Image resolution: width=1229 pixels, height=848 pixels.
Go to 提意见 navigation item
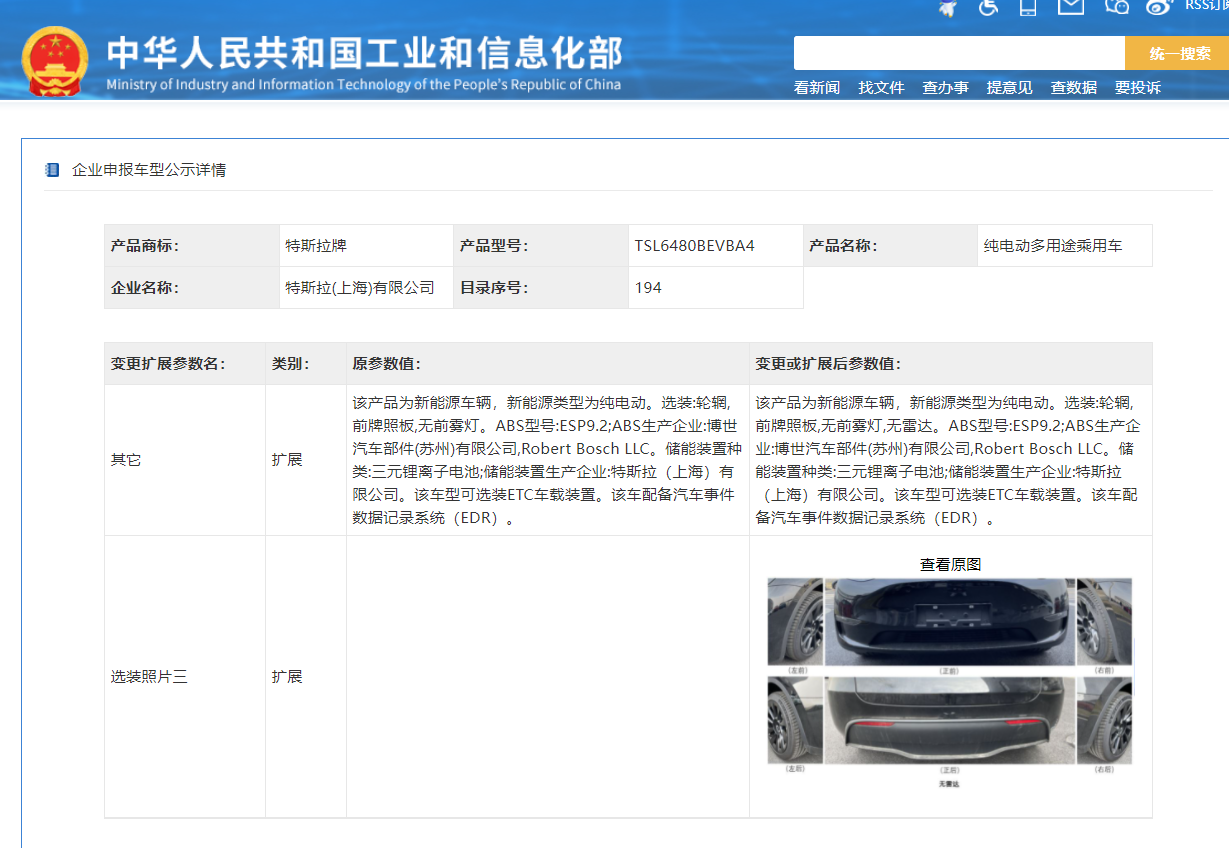1009,88
